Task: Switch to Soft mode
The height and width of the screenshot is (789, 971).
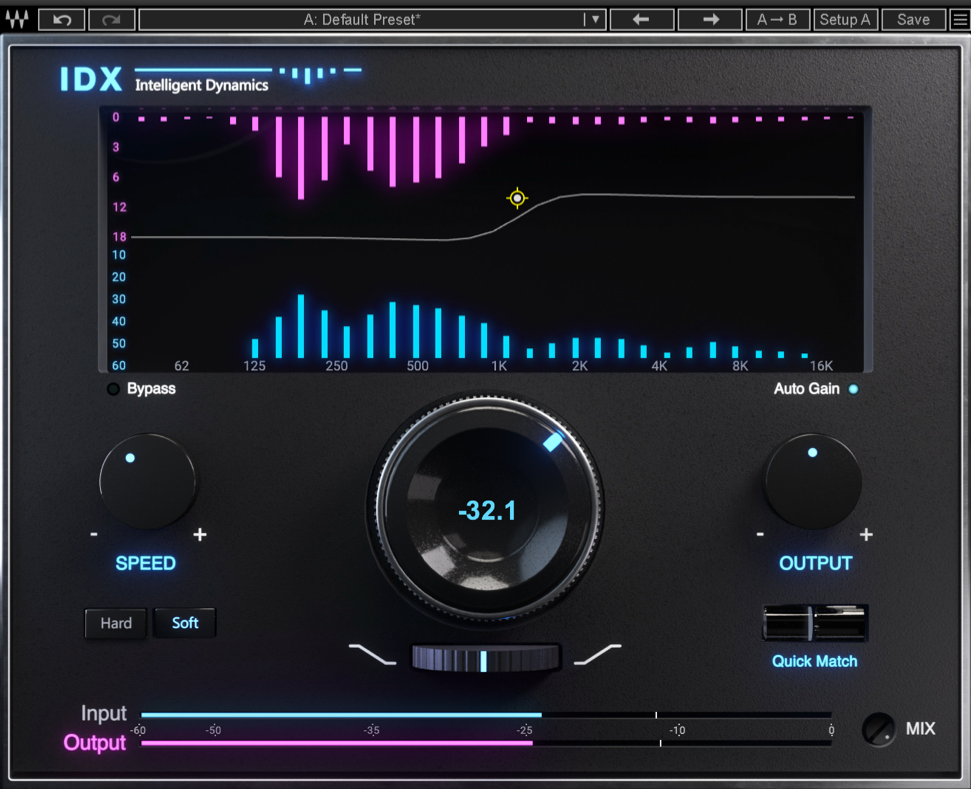Action: pyautogui.click(x=184, y=623)
